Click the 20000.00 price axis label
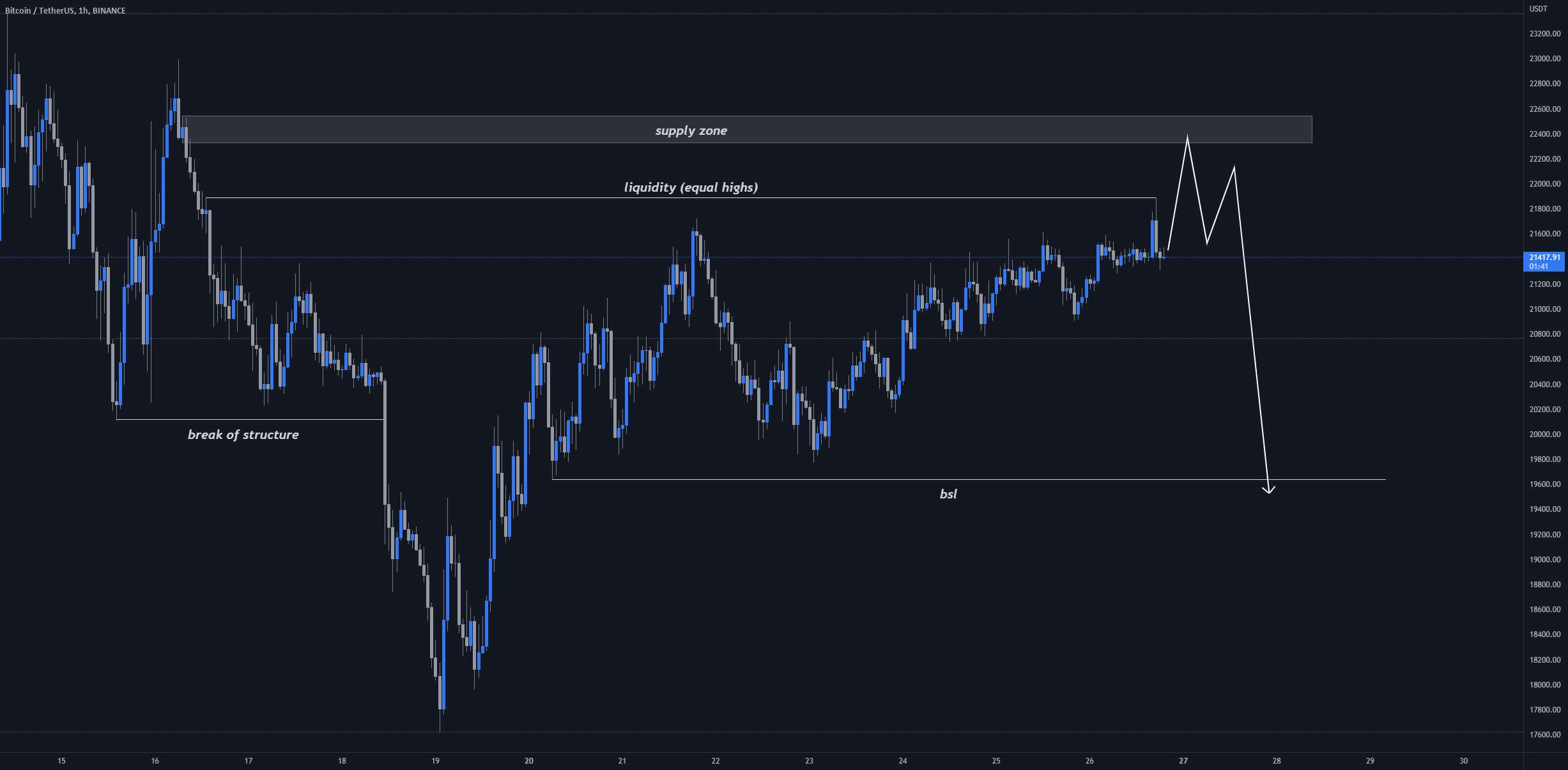Screen dimensions: 1568x770 pyautogui.click(x=1545, y=435)
